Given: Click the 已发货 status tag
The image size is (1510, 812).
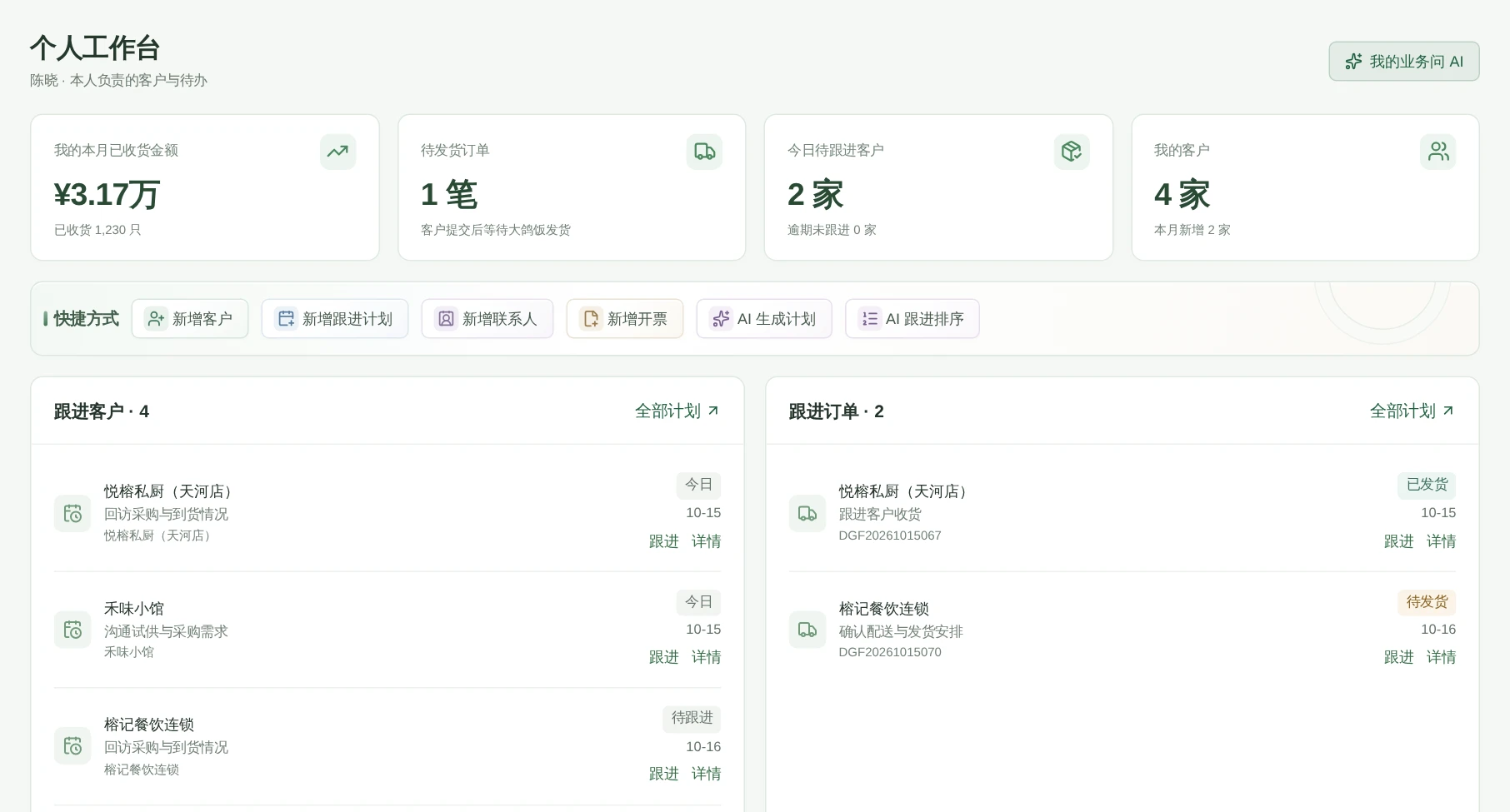Looking at the screenshot, I should pos(1427,485).
